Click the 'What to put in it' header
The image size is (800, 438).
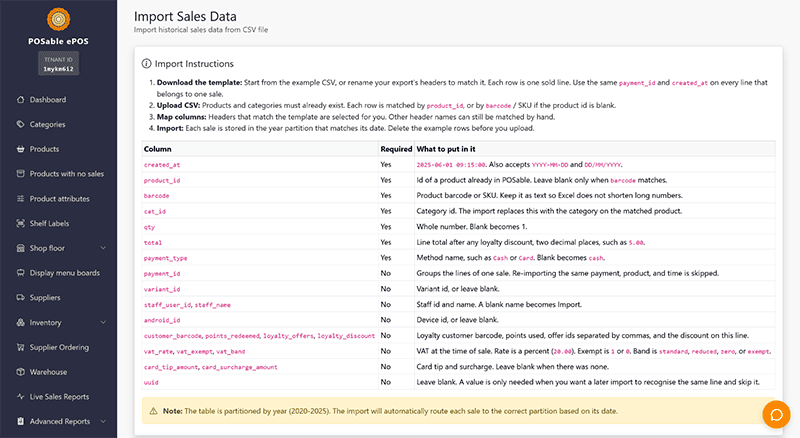pyautogui.click(x=445, y=149)
